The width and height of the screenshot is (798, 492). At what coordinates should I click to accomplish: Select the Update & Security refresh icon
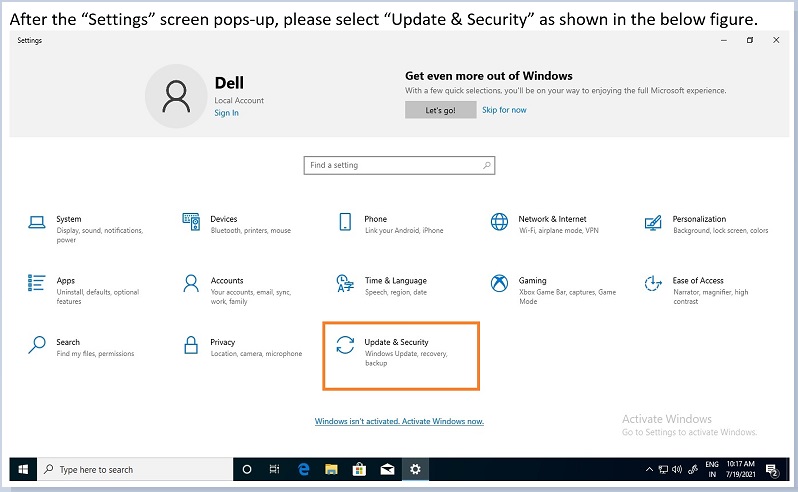pos(345,345)
